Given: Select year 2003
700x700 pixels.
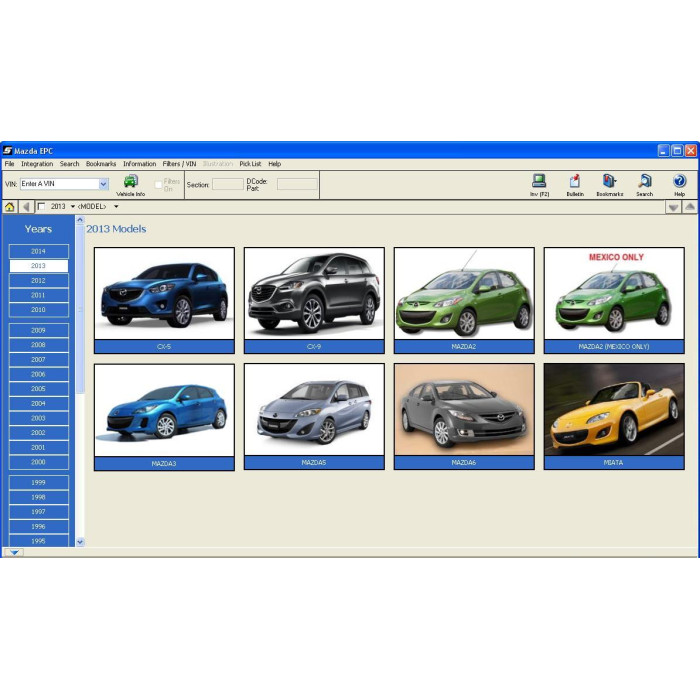Looking at the screenshot, I should pos(38,418).
